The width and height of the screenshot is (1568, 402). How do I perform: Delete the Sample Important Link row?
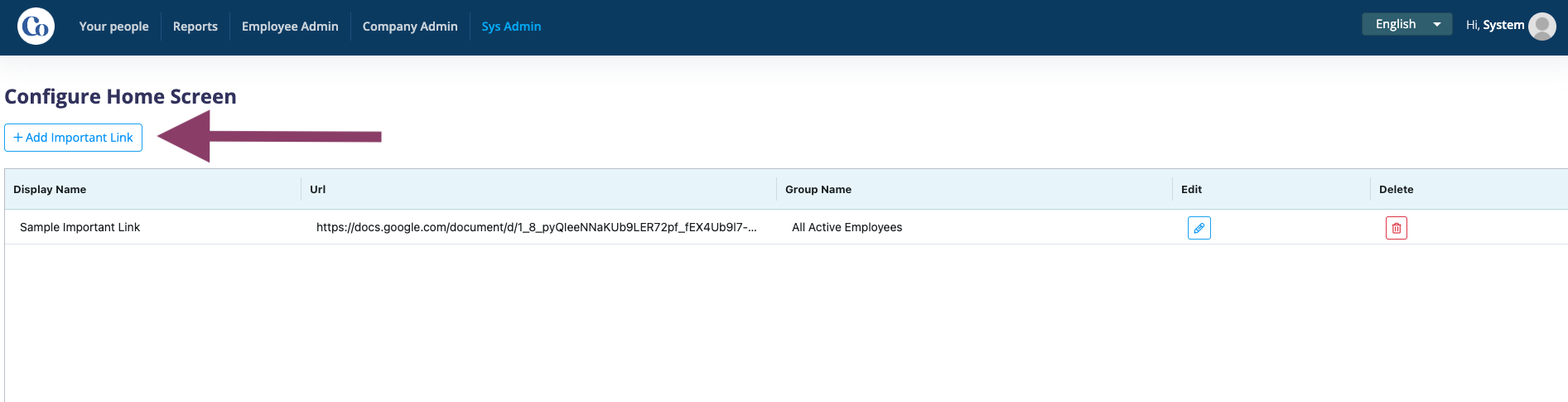(1396, 228)
